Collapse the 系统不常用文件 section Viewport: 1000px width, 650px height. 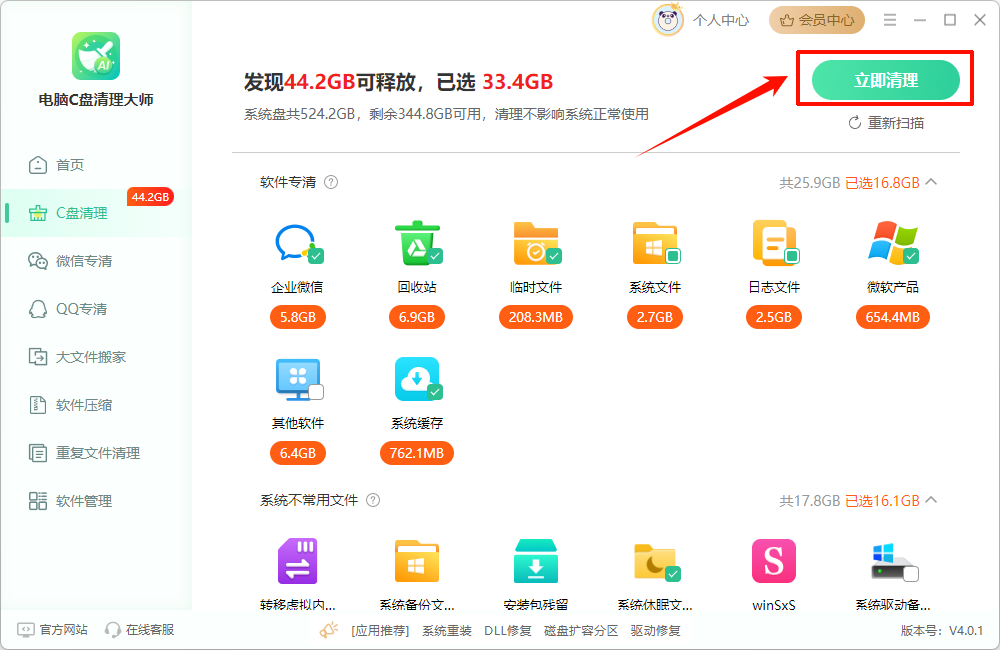coord(928,500)
